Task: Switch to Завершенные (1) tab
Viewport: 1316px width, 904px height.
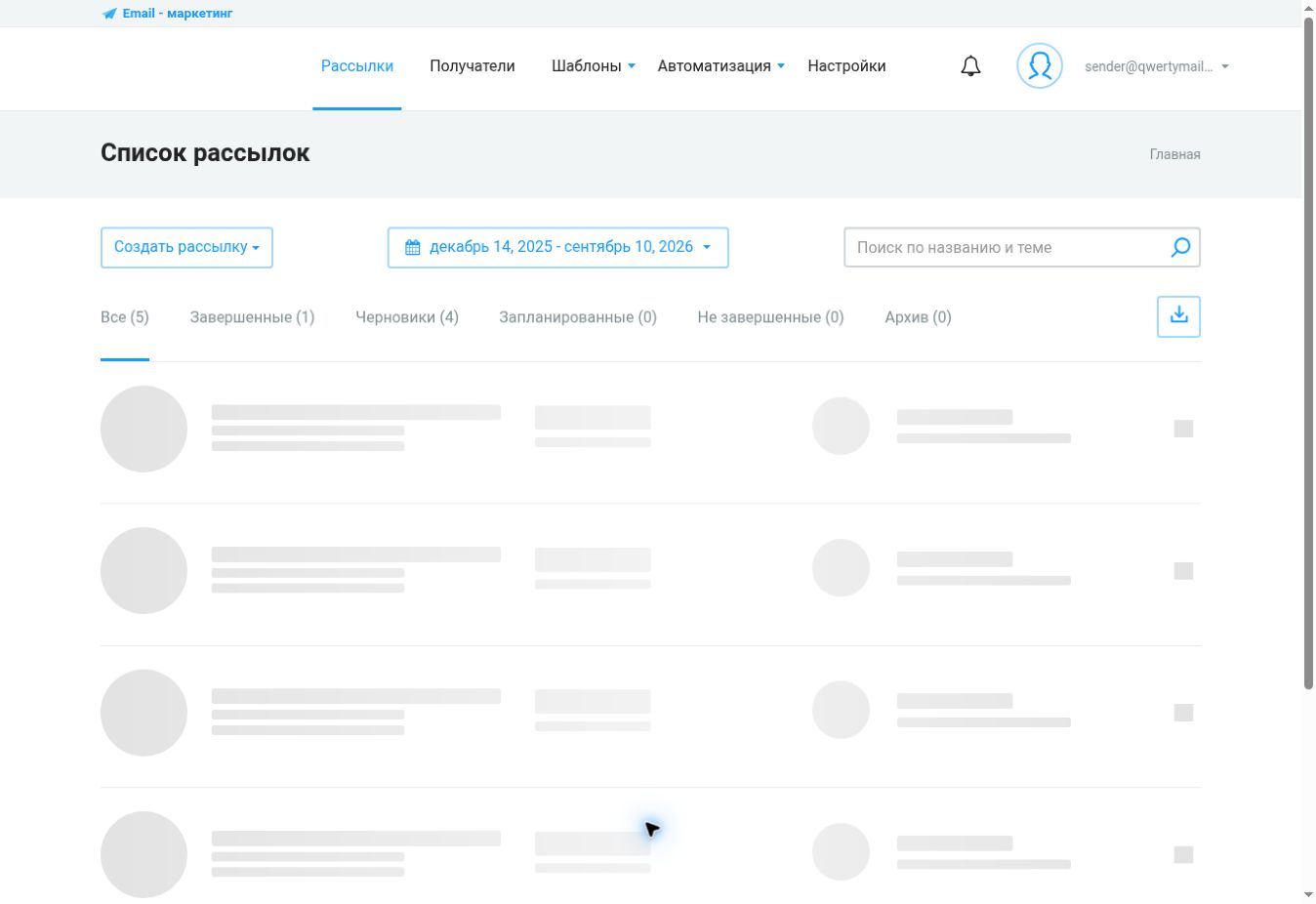Action: tap(252, 317)
